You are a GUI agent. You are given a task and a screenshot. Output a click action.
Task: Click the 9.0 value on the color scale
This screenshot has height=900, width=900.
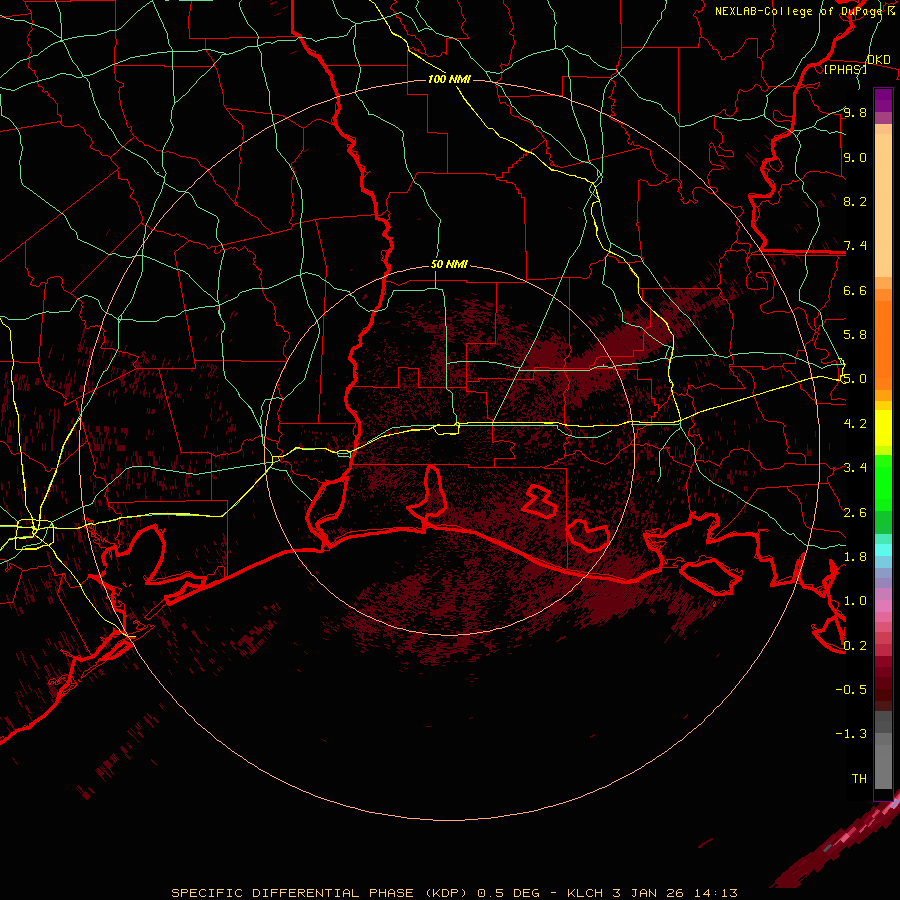click(x=855, y=157)
